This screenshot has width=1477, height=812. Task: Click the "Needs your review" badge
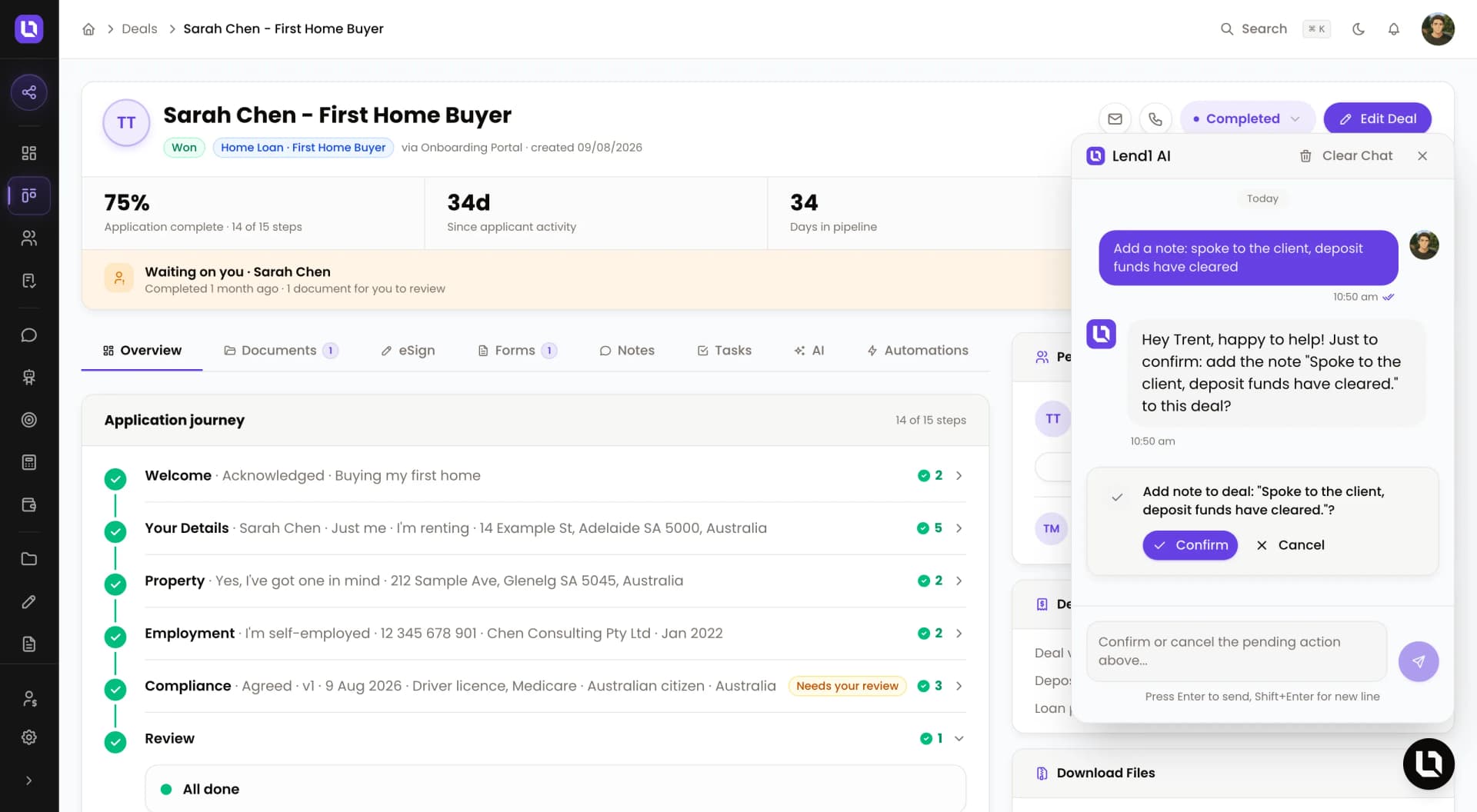click(x=847, y=686)
